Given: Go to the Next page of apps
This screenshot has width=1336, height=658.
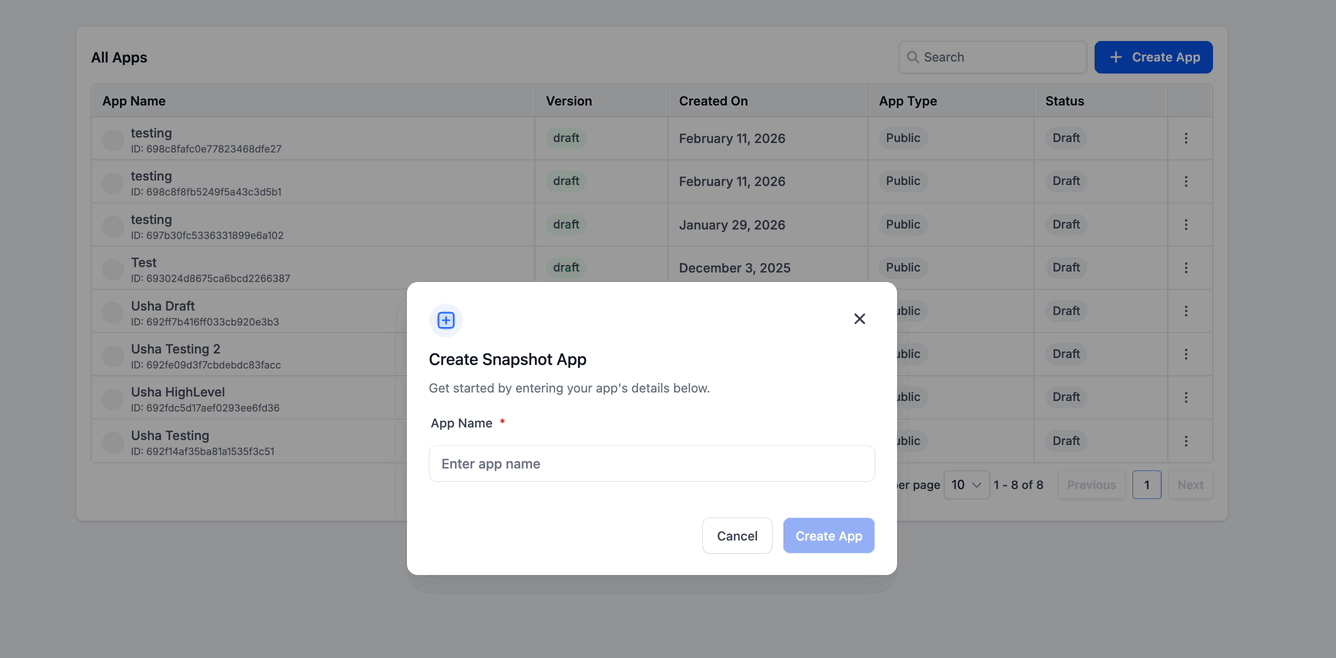Looking at the screenshot, I should [1190, 484].
